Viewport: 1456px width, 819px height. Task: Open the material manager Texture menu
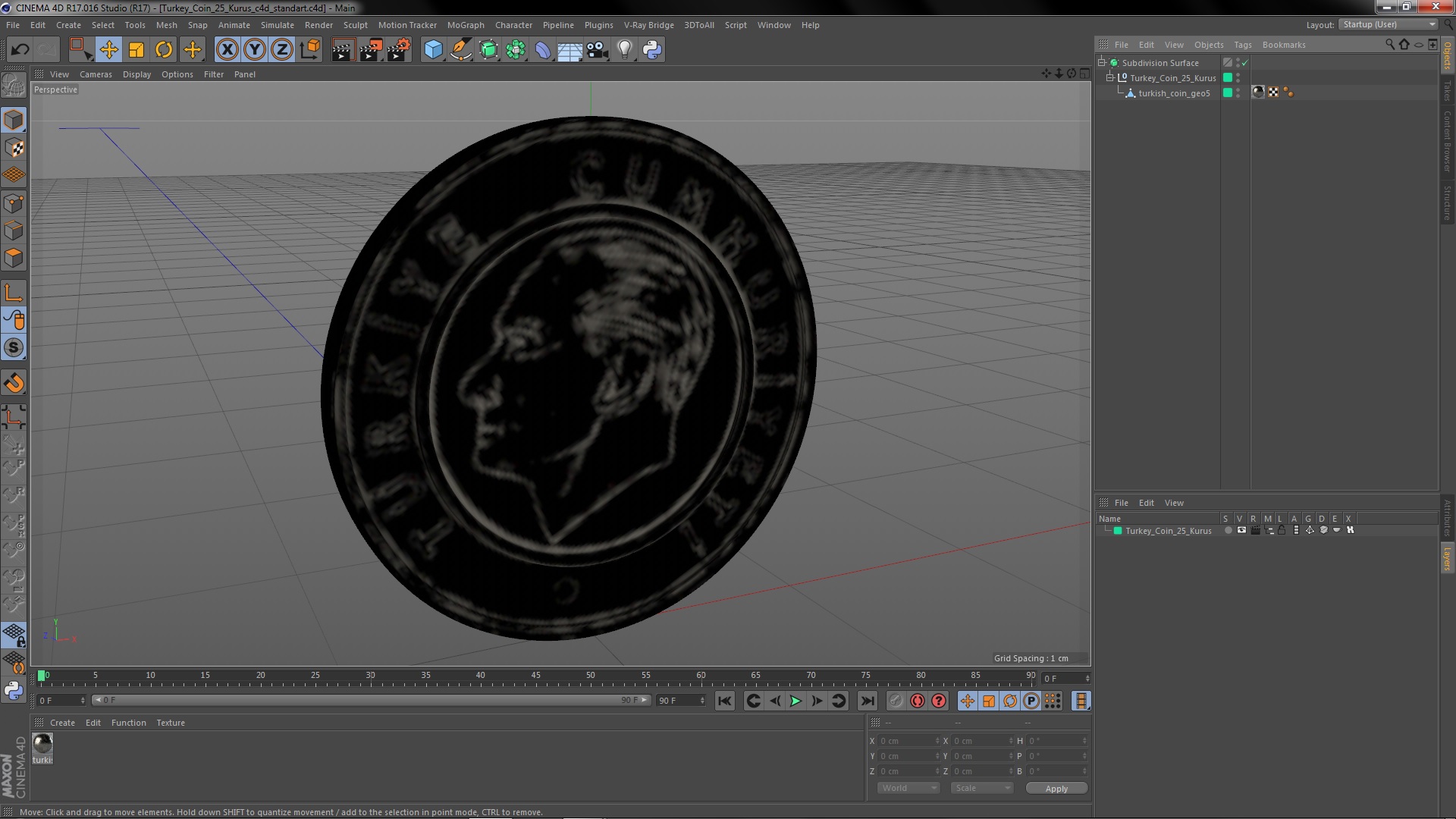click(x=171, y=723)
